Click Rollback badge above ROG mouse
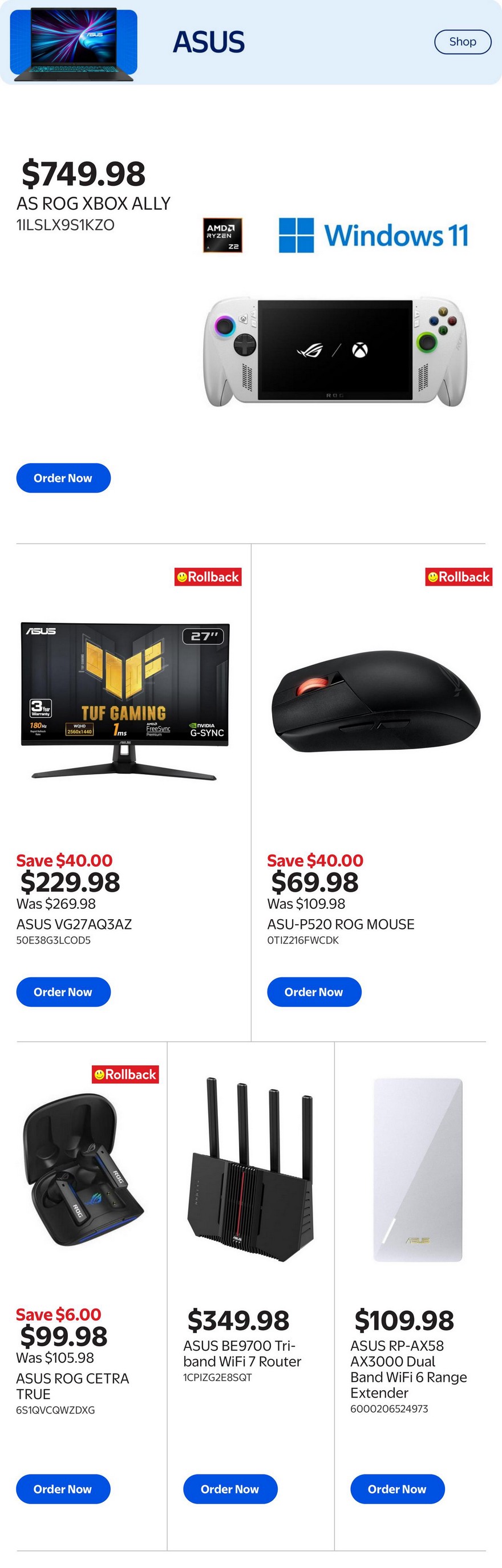Image resolution: width=502 pixels, height=1568 pixels. click(x=459, y=576)
